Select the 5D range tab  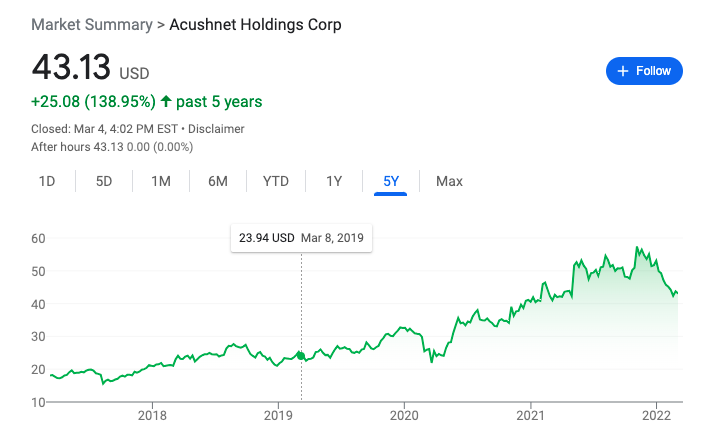[x=104, y=181]
